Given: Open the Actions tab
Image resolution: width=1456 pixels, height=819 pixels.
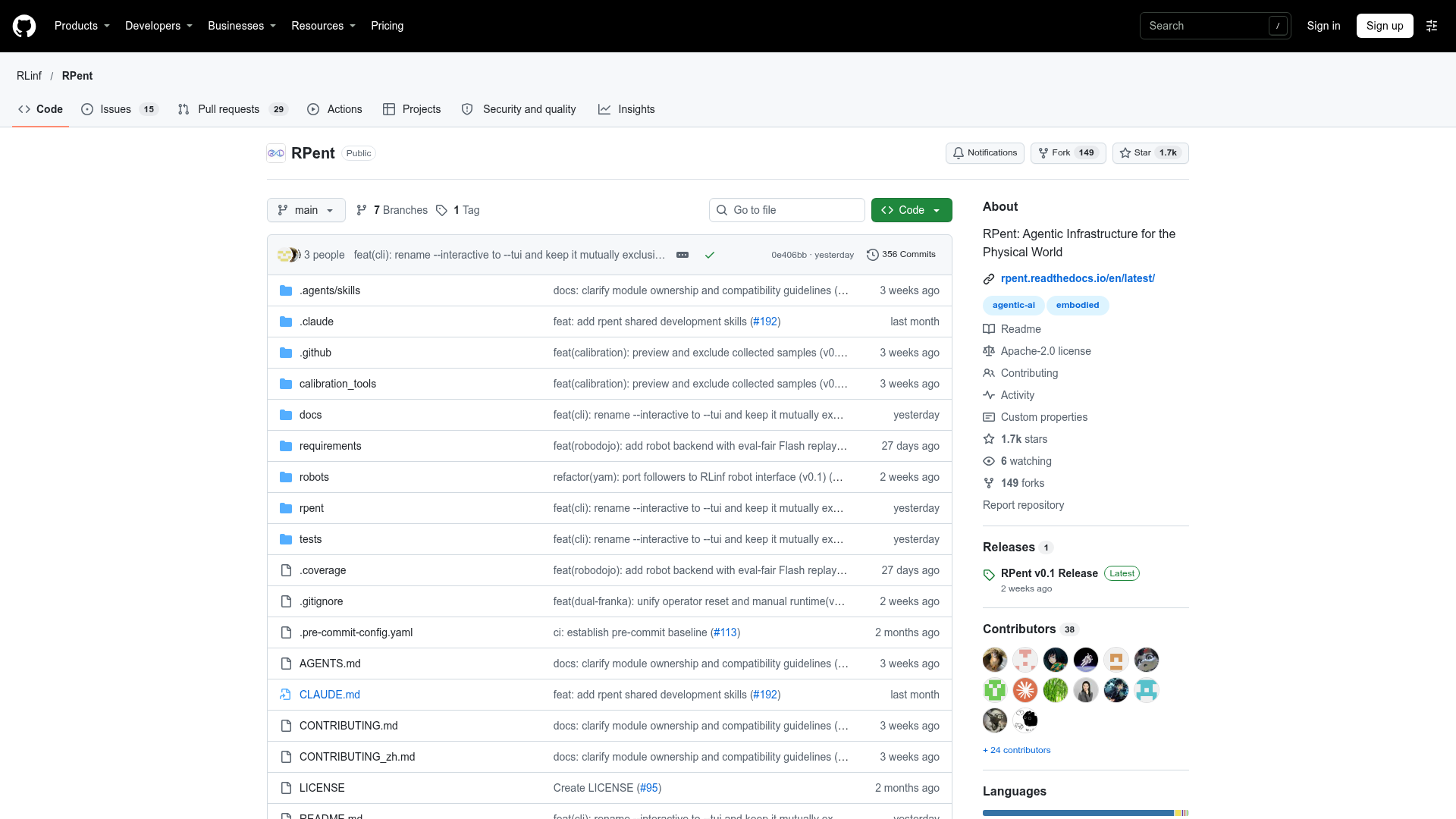Looking at the screenshot, I should [334, 109].
